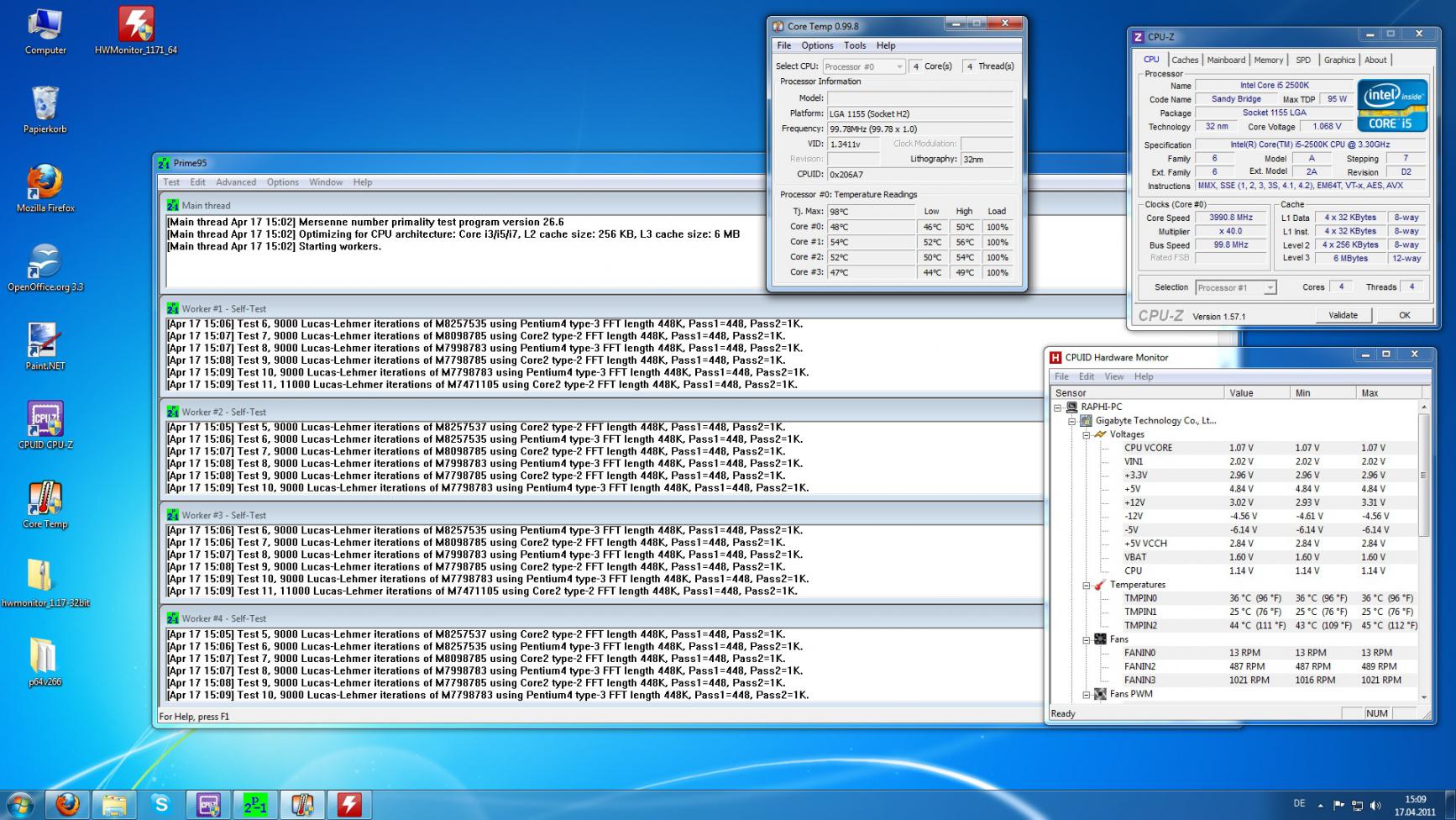
Task: Collapse the Gigabyte Technology tree node
Action: (1071, 421)
